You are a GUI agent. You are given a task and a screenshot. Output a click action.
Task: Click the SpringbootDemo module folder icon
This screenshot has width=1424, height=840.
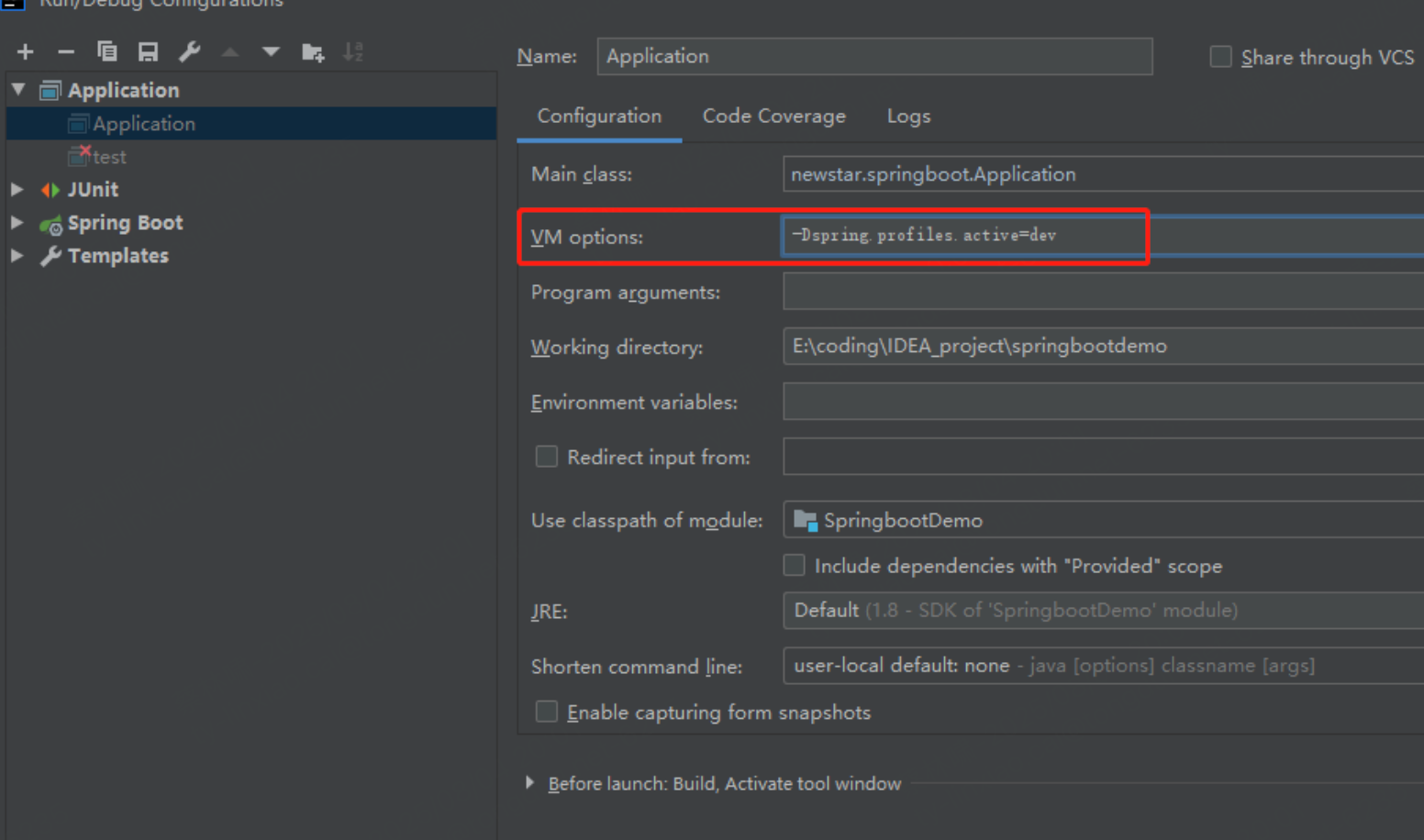[x=806, y=521]
